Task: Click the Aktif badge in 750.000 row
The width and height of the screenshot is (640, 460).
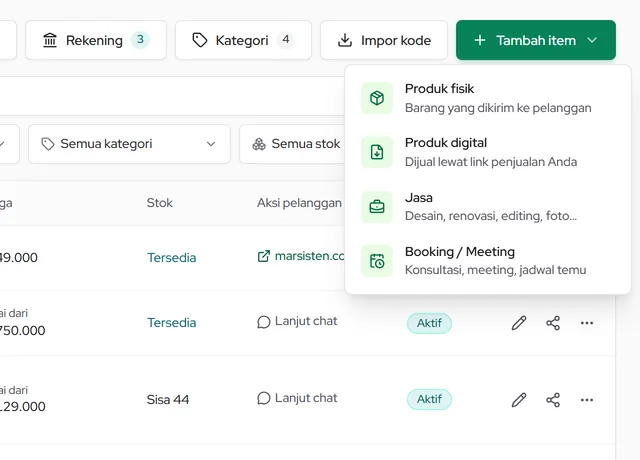Action: (x=429, y=323)
